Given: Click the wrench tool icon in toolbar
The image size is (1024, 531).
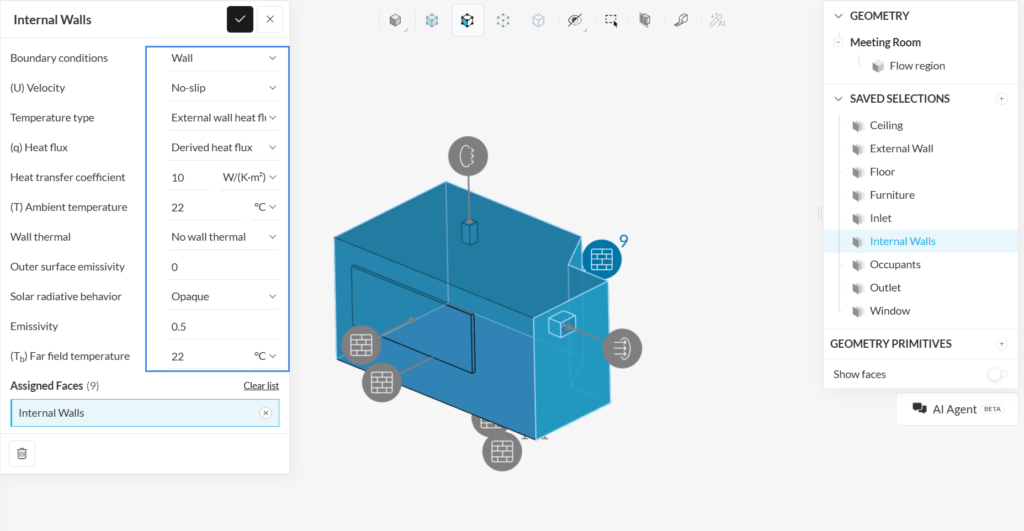Looking at the screenshot, I should point(681,20).
